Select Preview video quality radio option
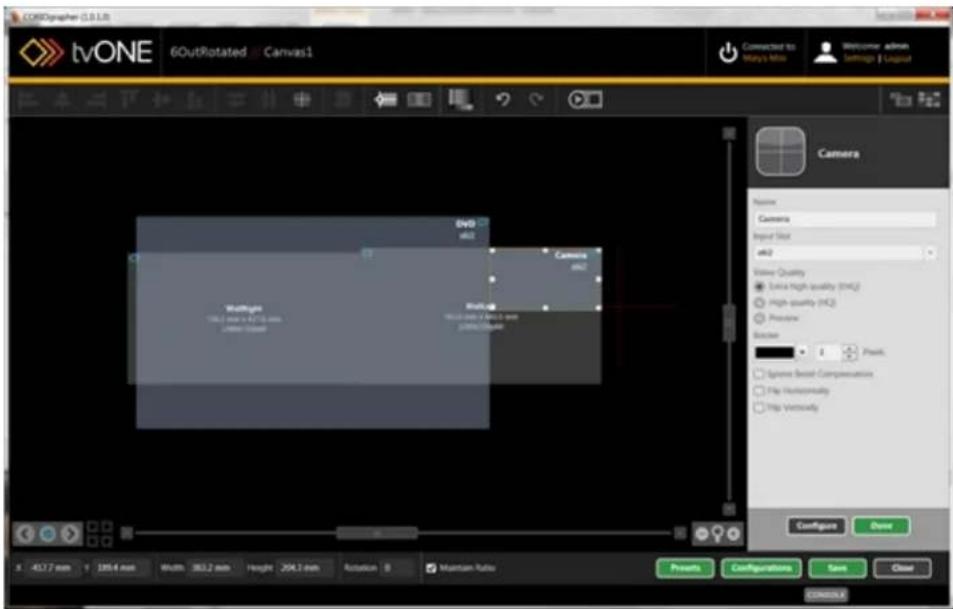 (759, 318)
